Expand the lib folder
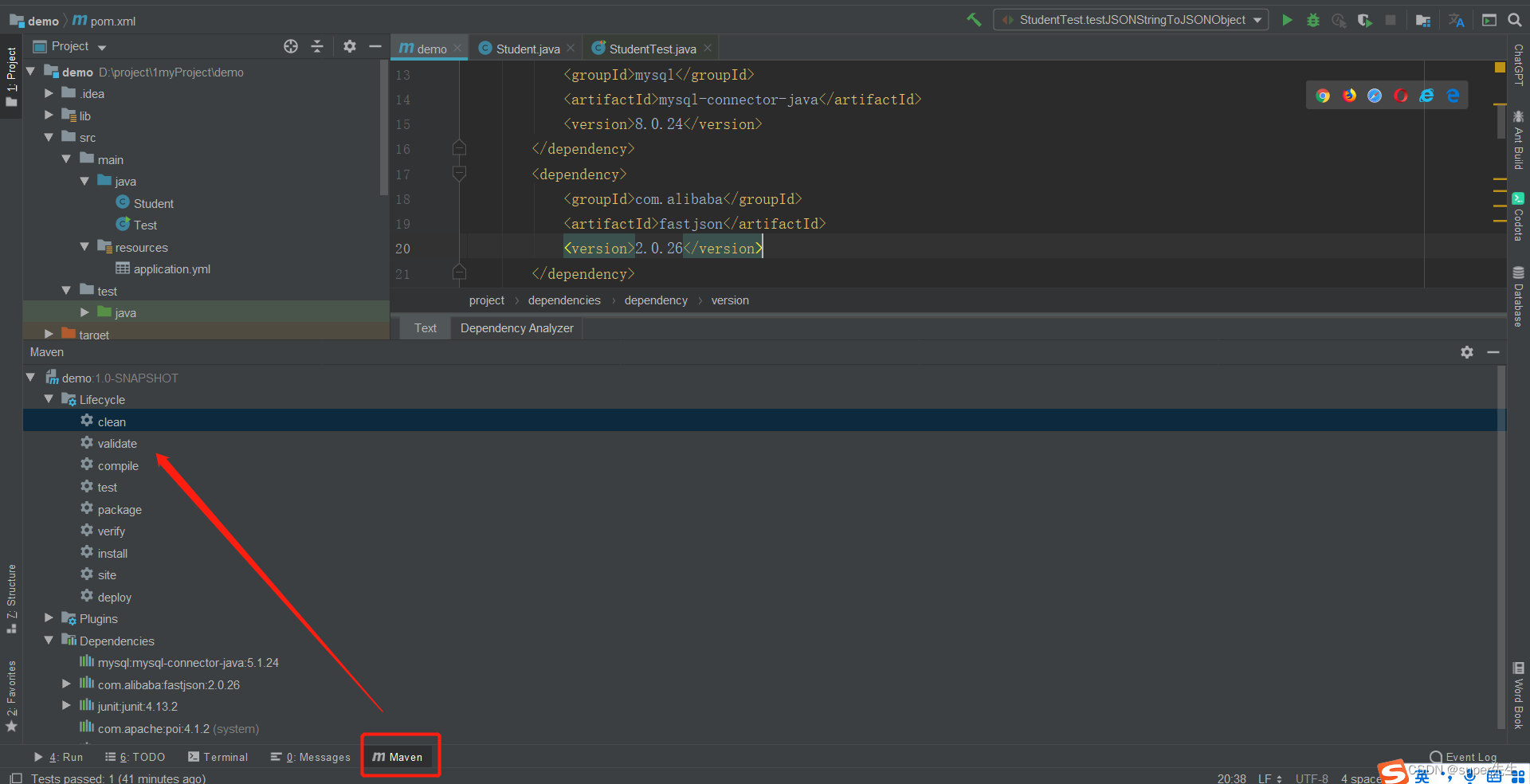 49,116
